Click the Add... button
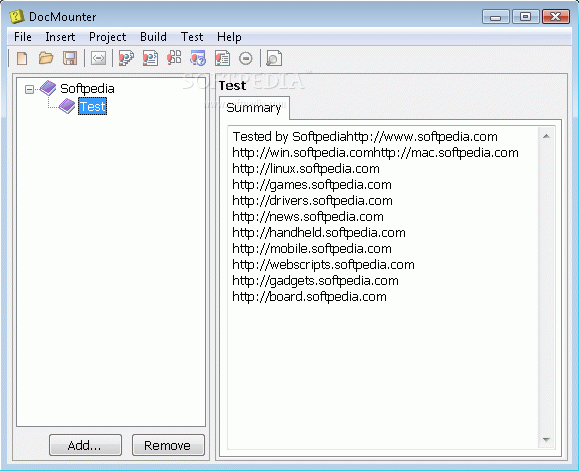The width and height of the screenshot is (579, 471). (x=85, y=445)
